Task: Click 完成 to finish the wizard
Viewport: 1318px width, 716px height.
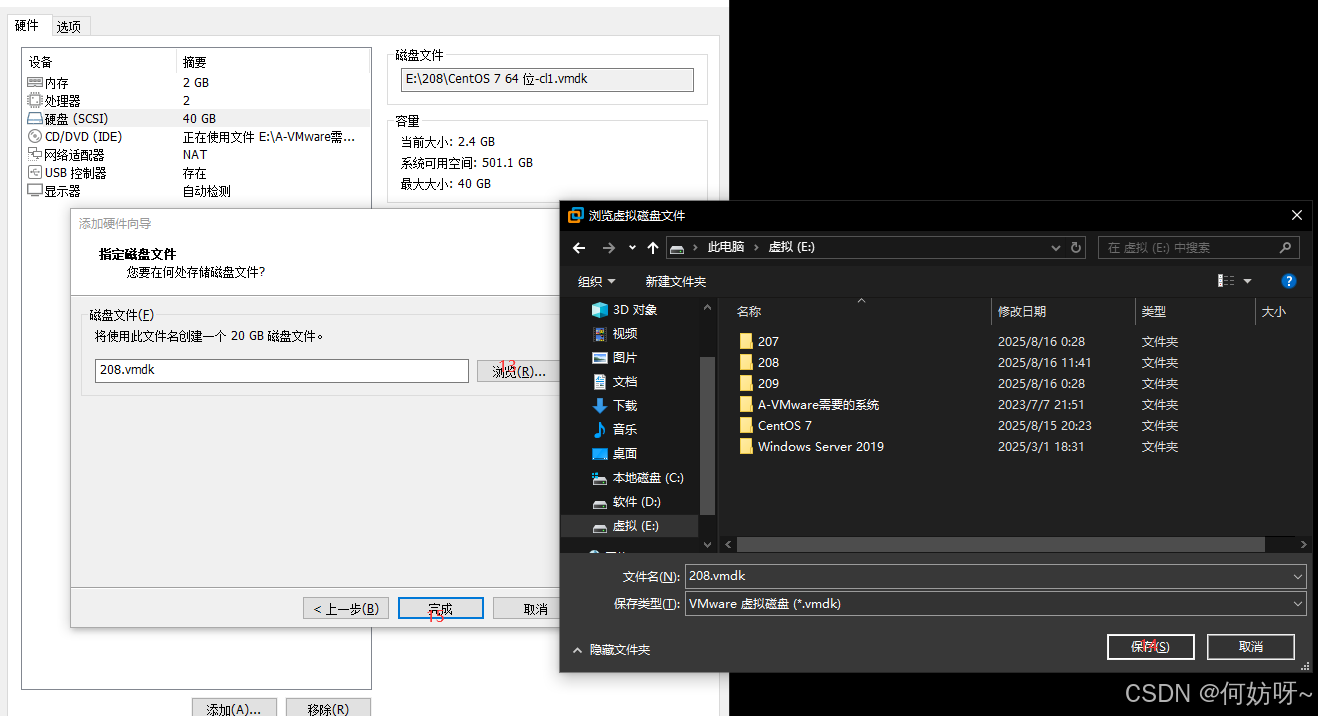Action: point(440,608)
